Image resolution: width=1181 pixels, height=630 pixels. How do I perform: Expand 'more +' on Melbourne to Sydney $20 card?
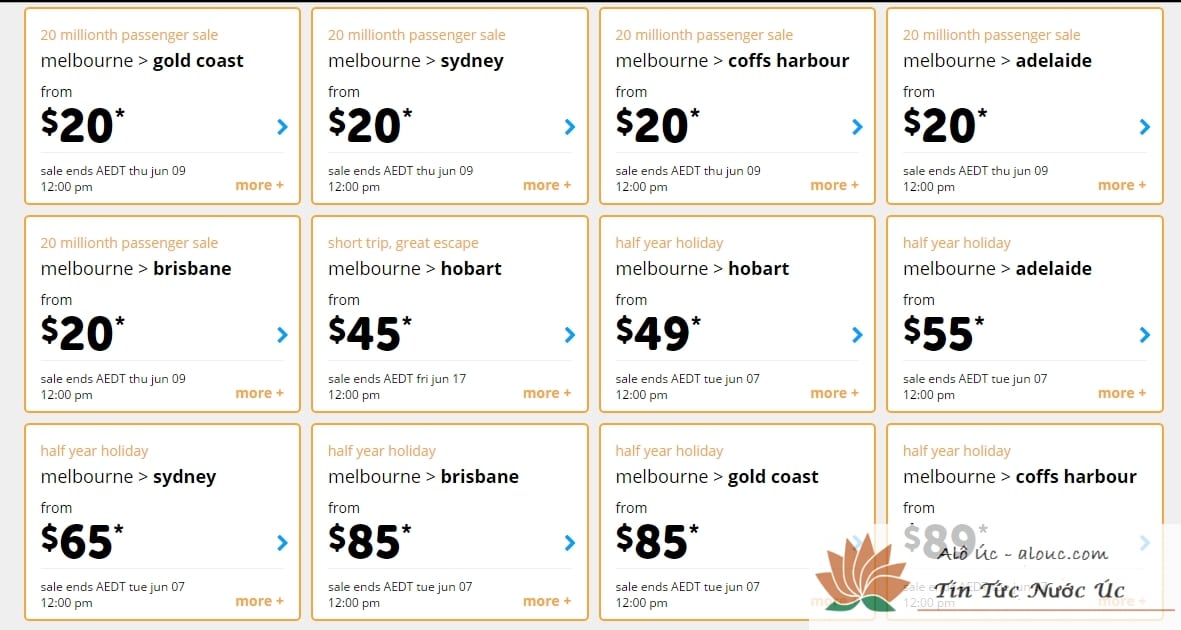click(547, 185)
